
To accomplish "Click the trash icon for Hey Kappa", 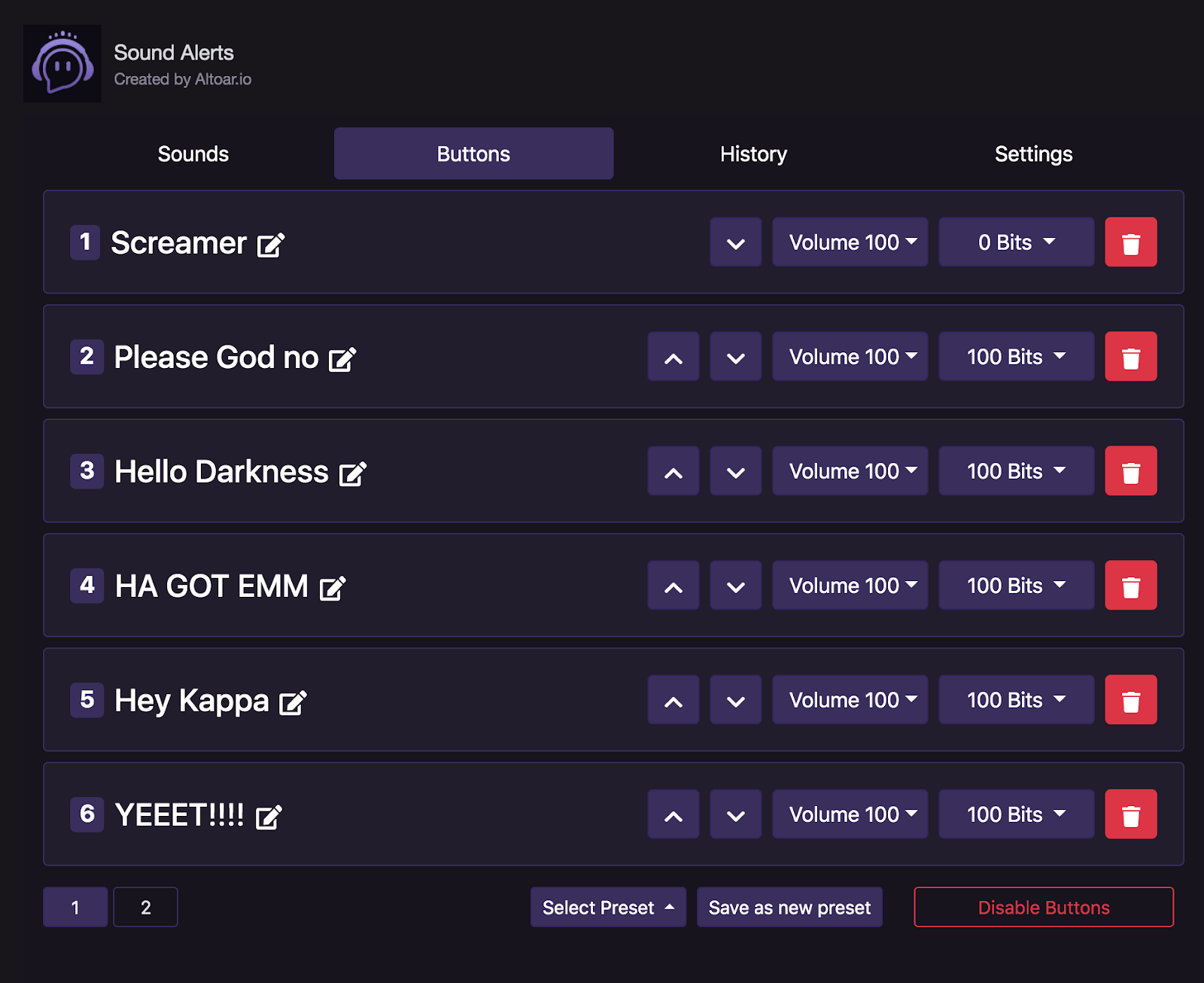I will coord(1130,699).
